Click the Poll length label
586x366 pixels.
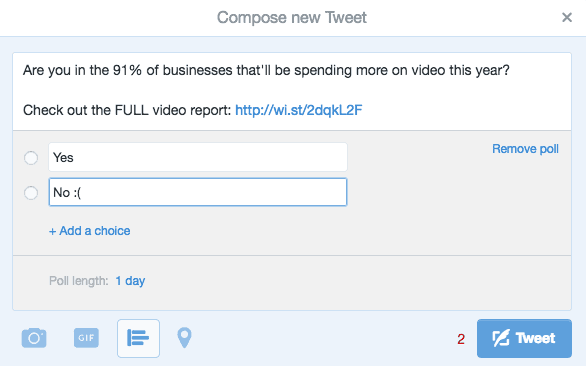tap(78, 281)
